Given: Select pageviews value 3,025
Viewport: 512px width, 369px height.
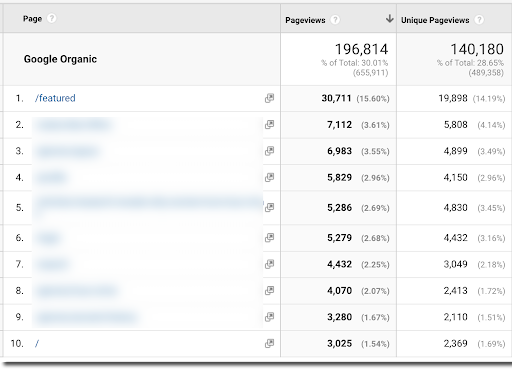Looking at the screenshot, I should 339,343.
